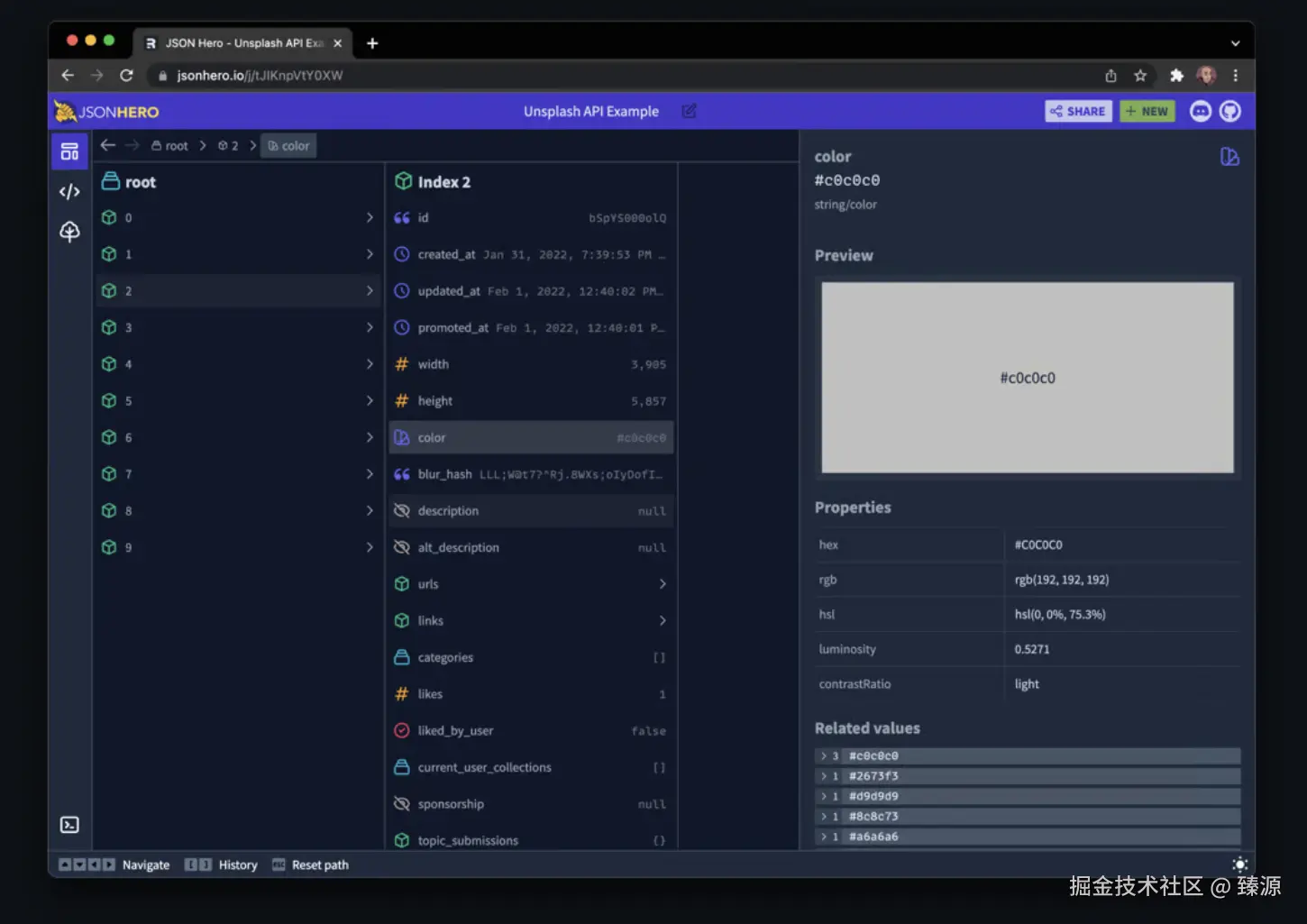Select the id field row

pos(532,217)
